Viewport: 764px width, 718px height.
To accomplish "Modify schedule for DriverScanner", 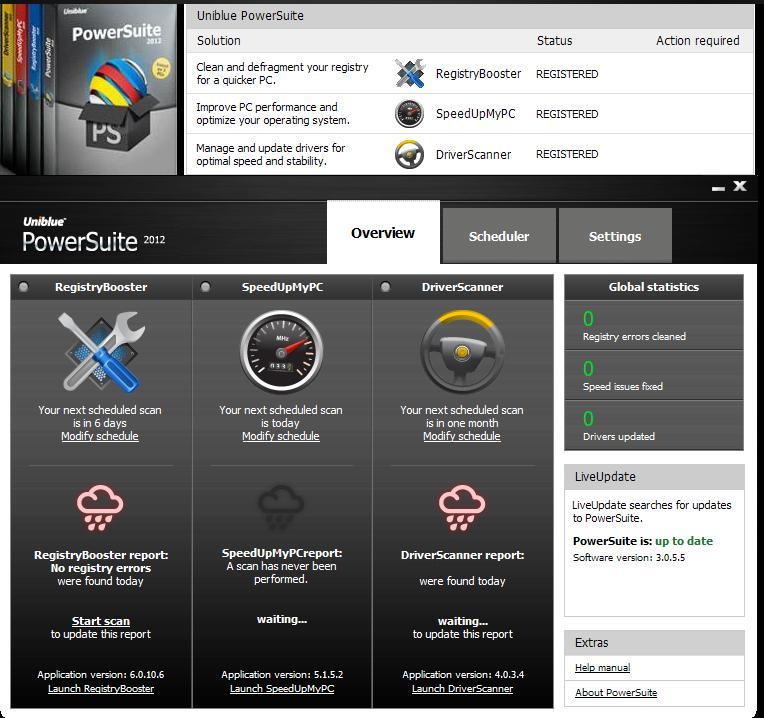I will [x=462, y=436].
